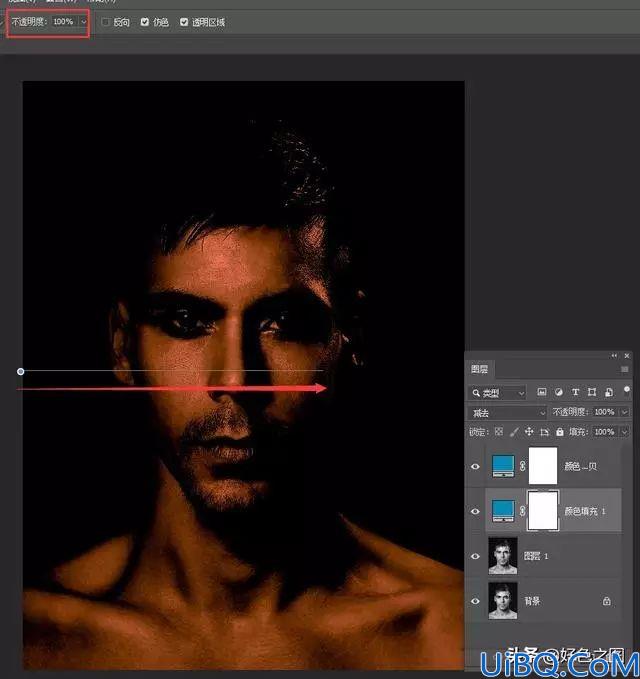Click the Layers panel 不透明度 value field

pos(604,412)
